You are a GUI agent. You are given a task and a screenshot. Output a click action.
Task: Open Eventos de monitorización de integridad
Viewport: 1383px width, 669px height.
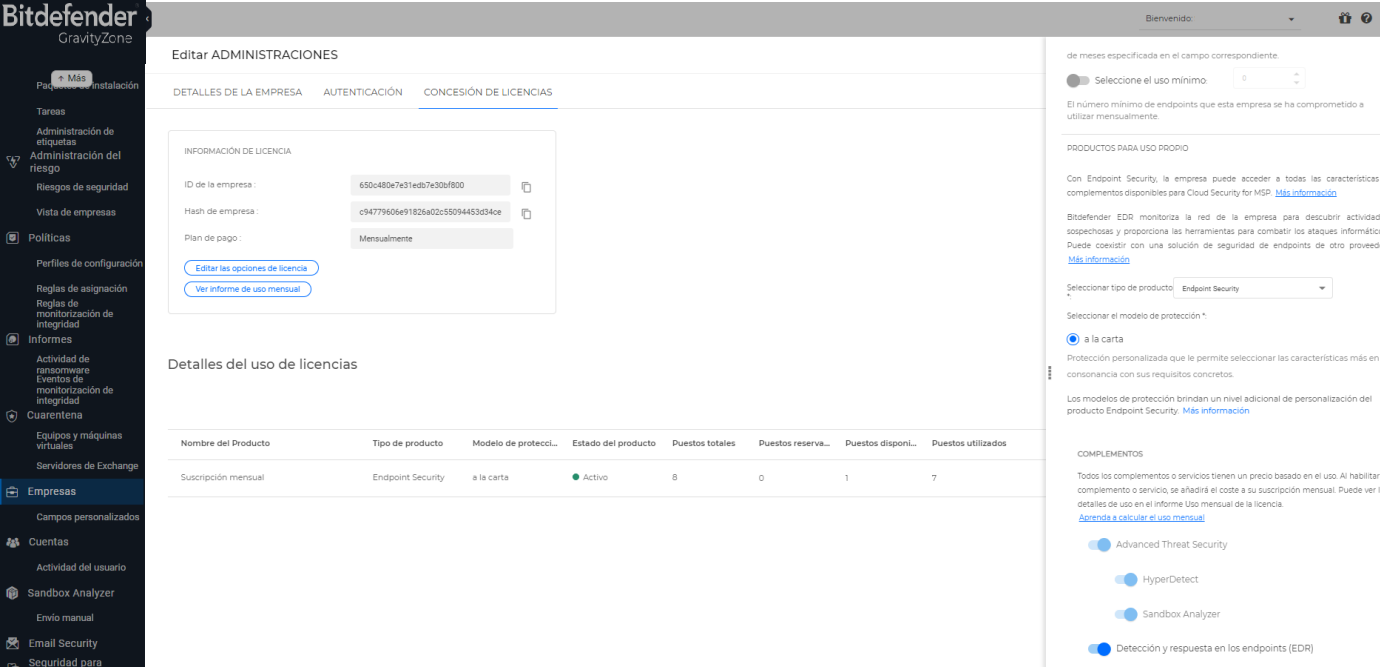click(x=75, y=391)
